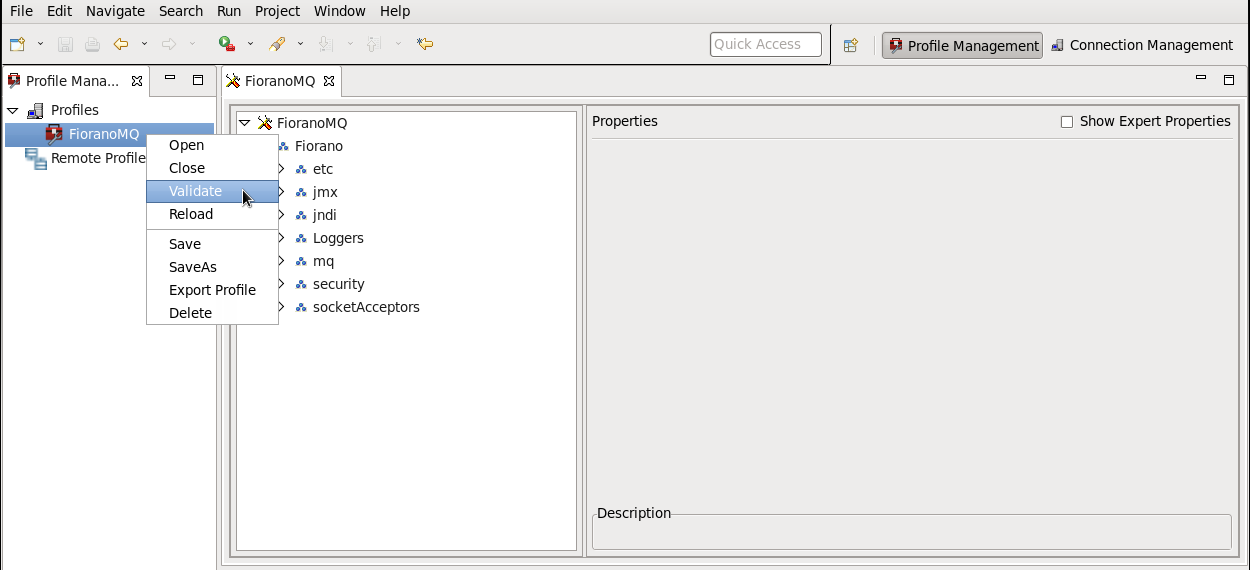Select the Profiles tree item
This screenshot has height=570, width=1250.
(x=75, y=110)
